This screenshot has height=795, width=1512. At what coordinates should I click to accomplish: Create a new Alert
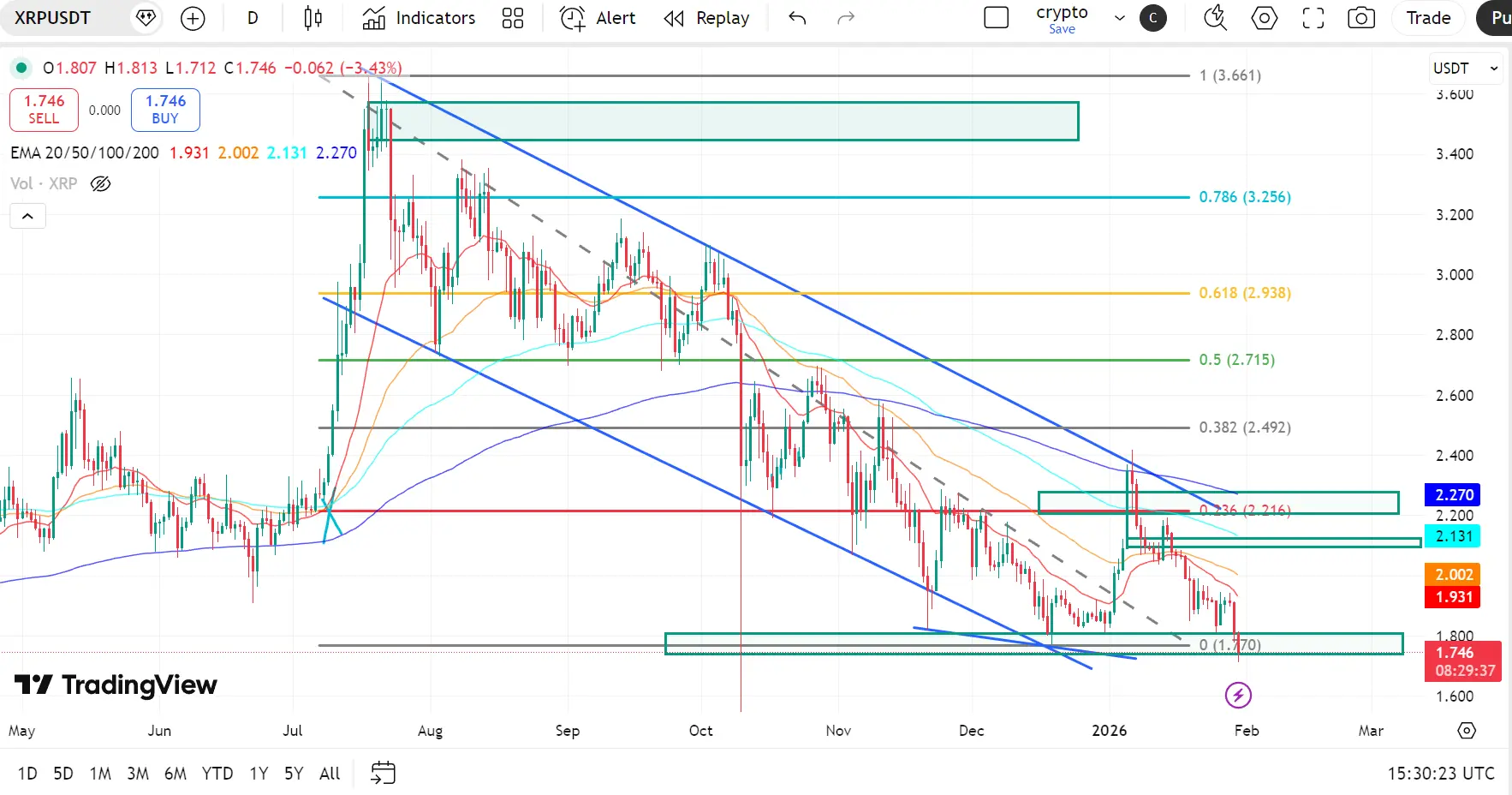(x=598, y=18)
